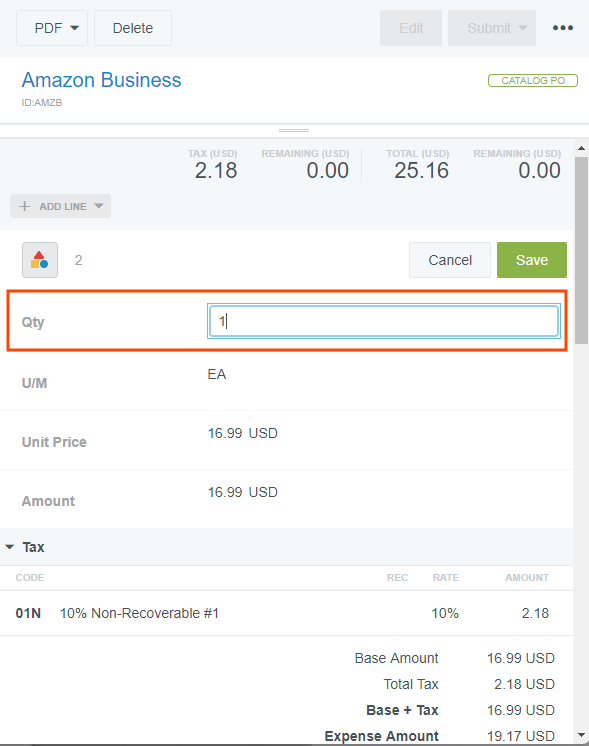Open the Amazon Business supplier link
This screenshot has width=589, height=746.
click(x=101, y=80)
